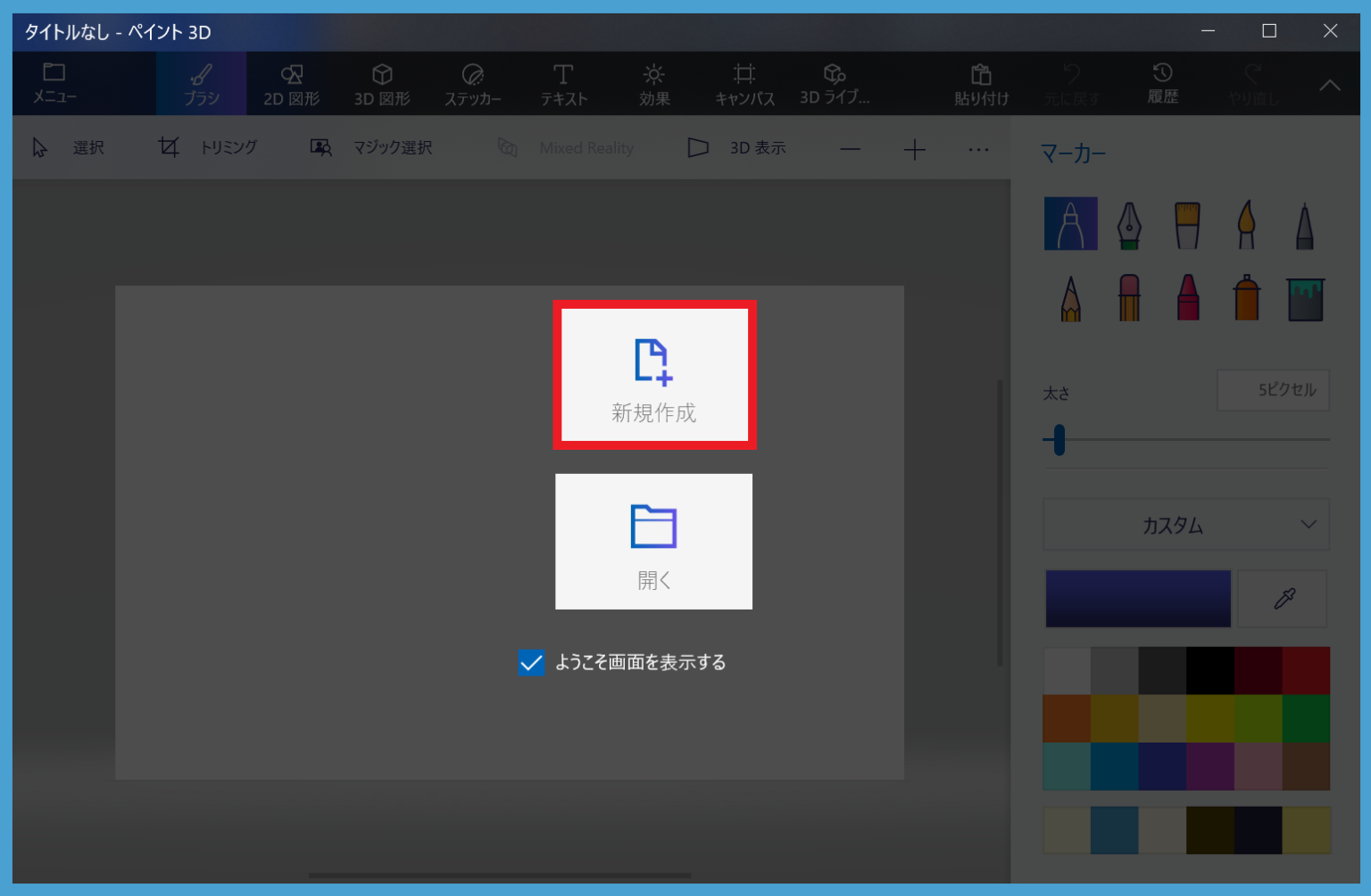Viewport: 1371px width, 896px height.
Task: Select the ブラシ (Brushes) tab
Action: pyautogui.click(x=202, y=84)
